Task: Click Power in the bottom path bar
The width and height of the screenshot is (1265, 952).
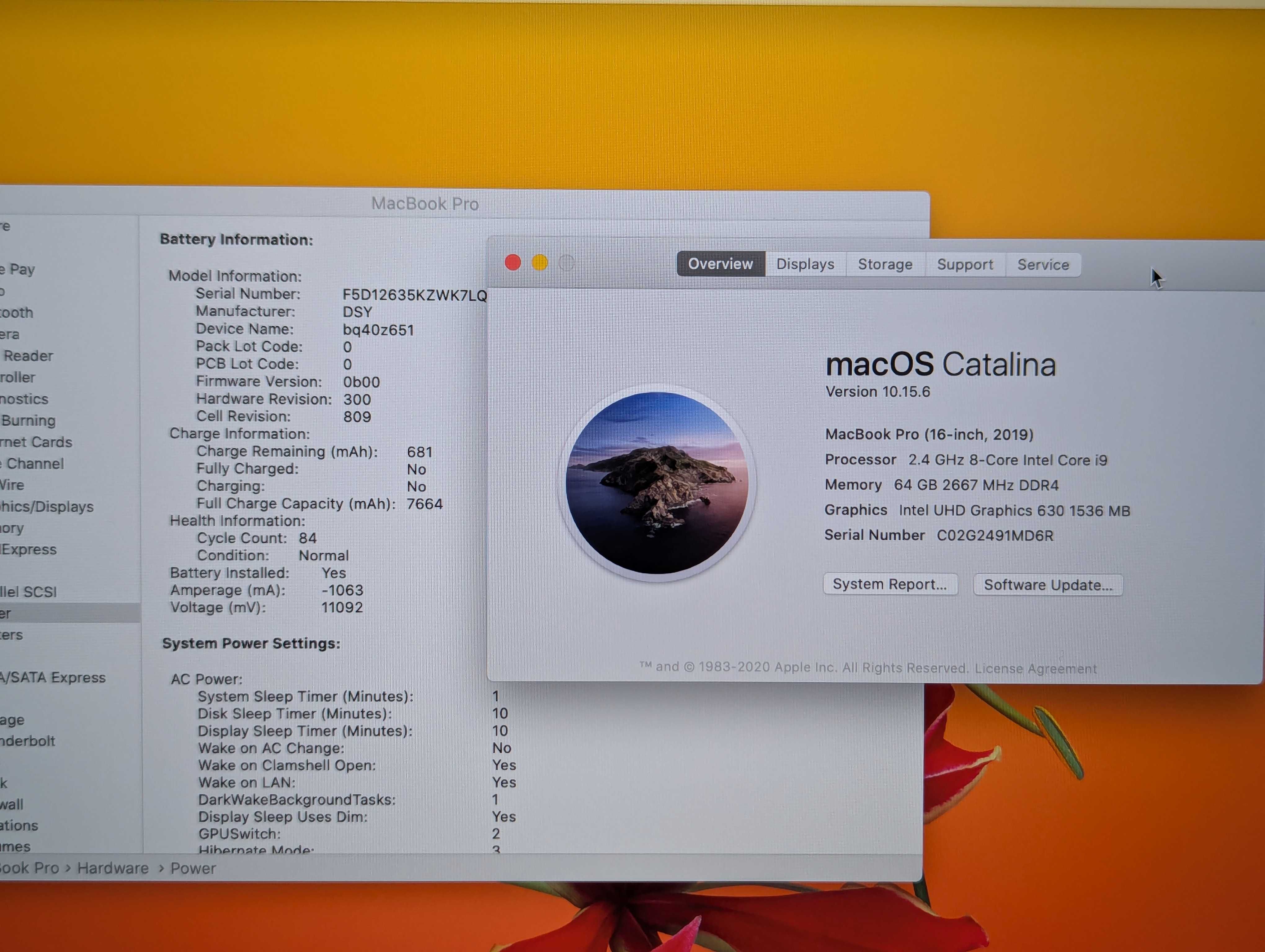Action: pos(193,869)
